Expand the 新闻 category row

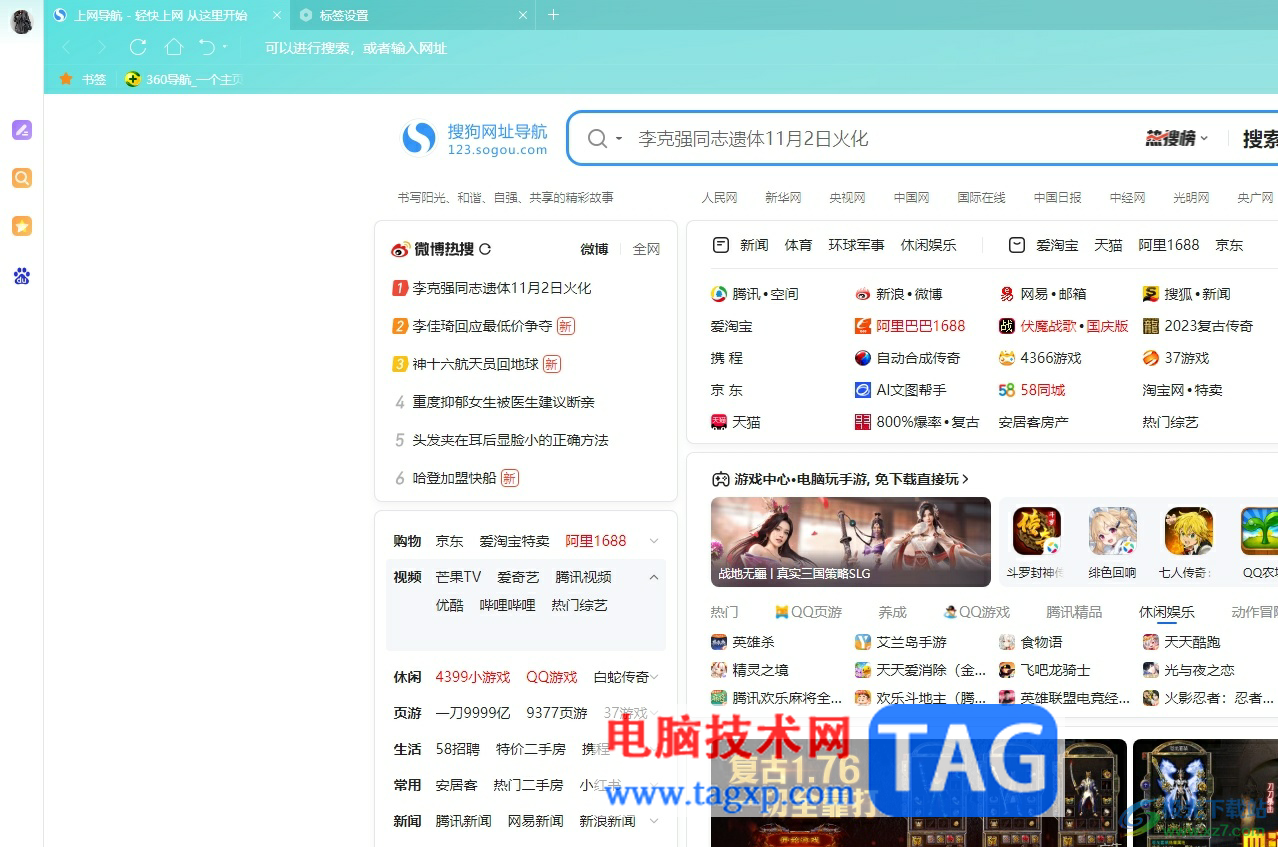(654, 821)
